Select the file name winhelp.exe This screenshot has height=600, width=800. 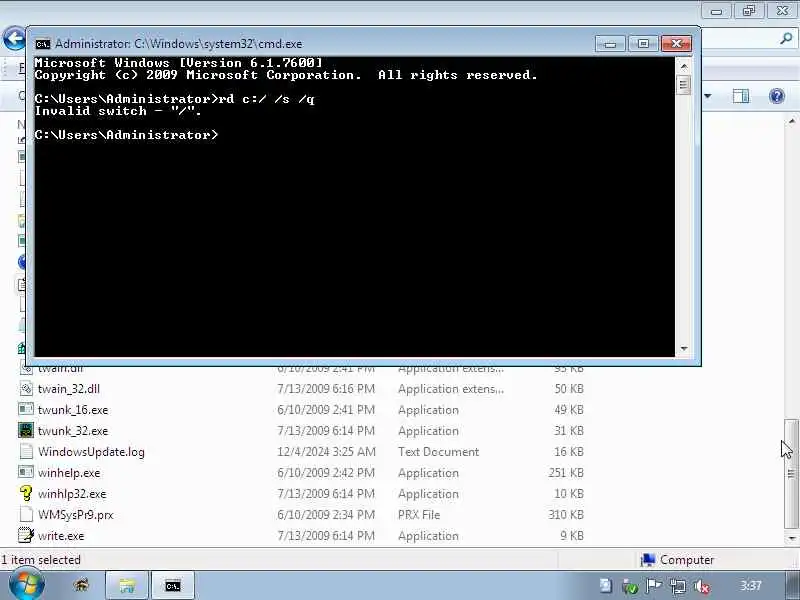(69, 473)
